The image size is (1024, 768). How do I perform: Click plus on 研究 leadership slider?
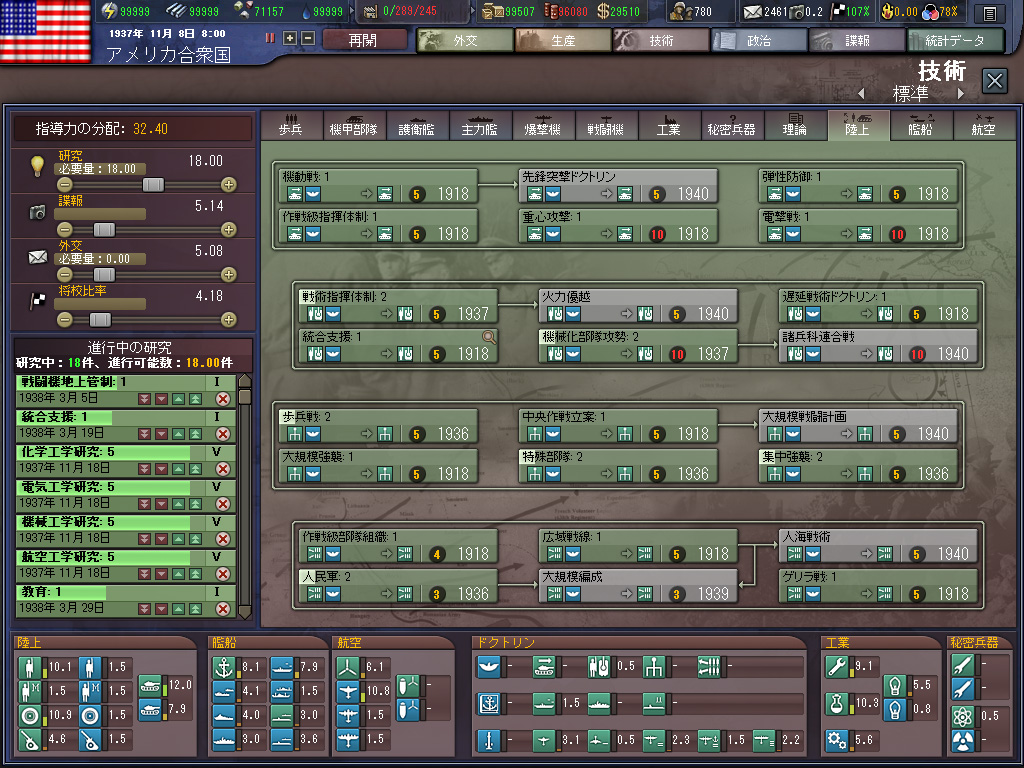[x=228, y=185]
